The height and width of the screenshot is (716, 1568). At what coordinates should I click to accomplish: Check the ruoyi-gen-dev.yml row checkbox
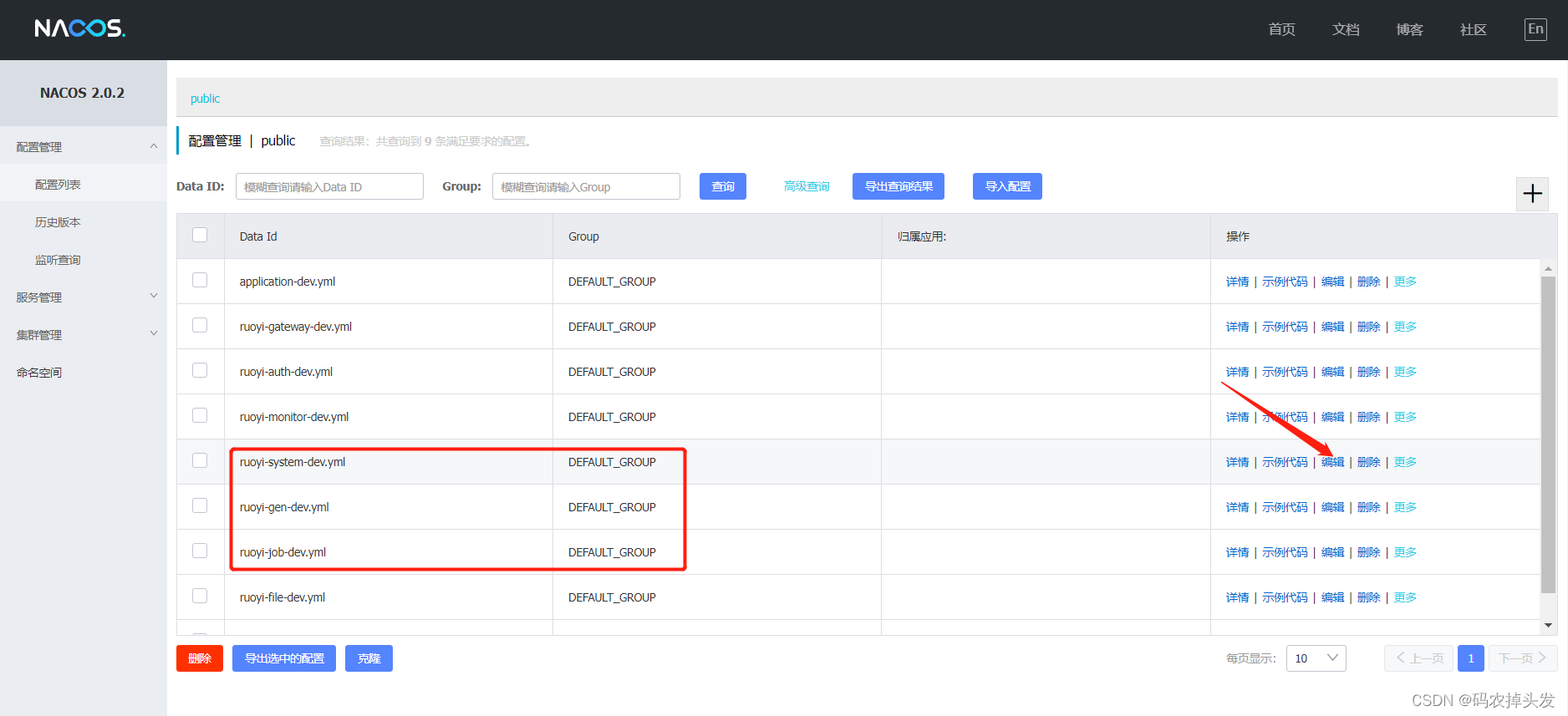point(200,505)
